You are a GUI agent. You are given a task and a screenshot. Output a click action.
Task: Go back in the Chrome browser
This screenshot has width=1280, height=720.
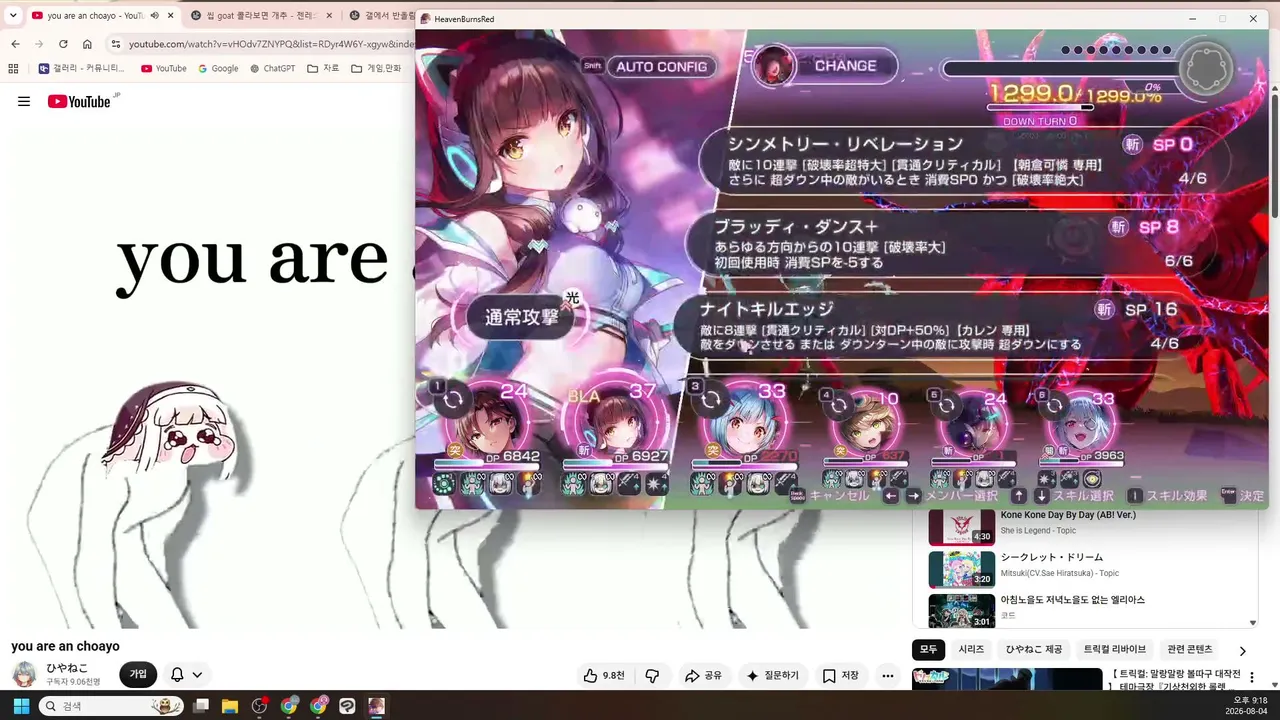pos(15,44)
